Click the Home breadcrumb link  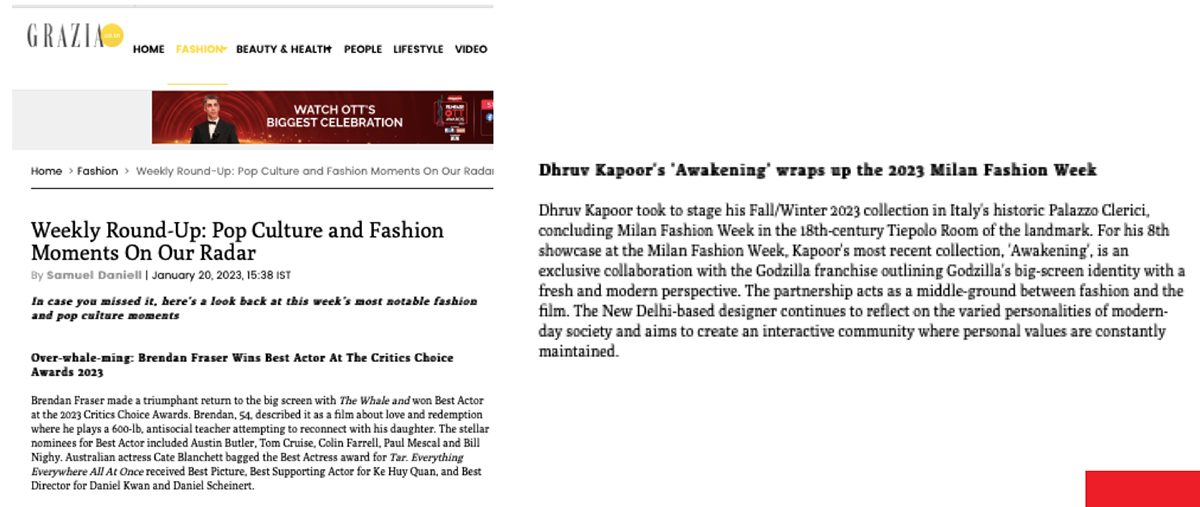pyautogui.click(x=46, y=171)
